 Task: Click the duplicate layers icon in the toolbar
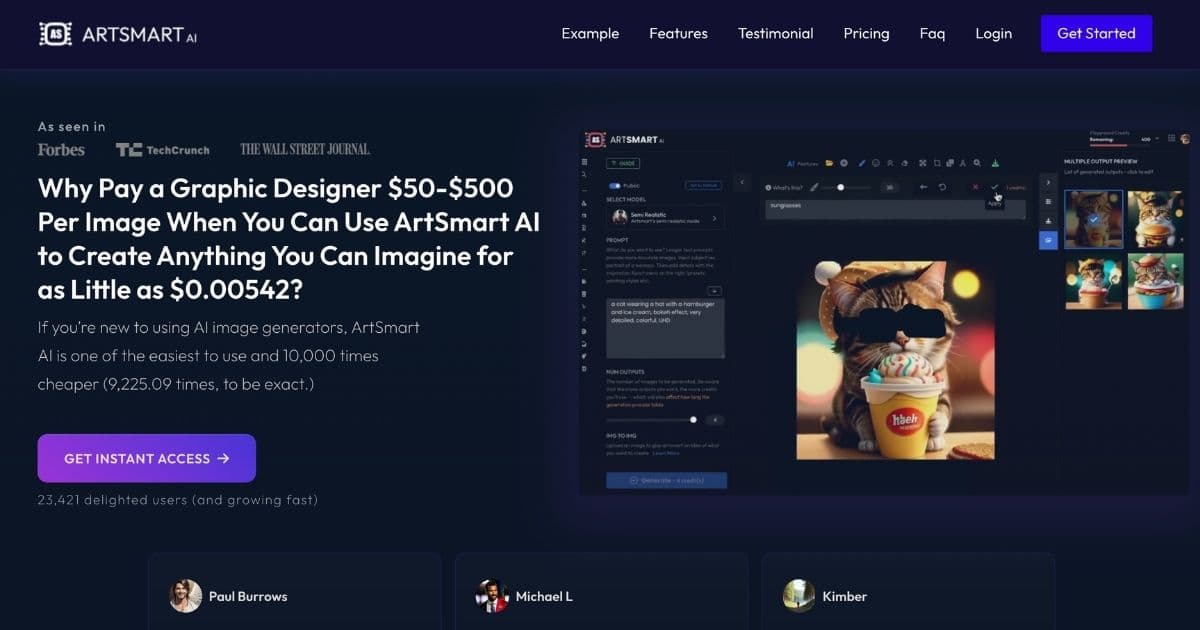(950, 163)
